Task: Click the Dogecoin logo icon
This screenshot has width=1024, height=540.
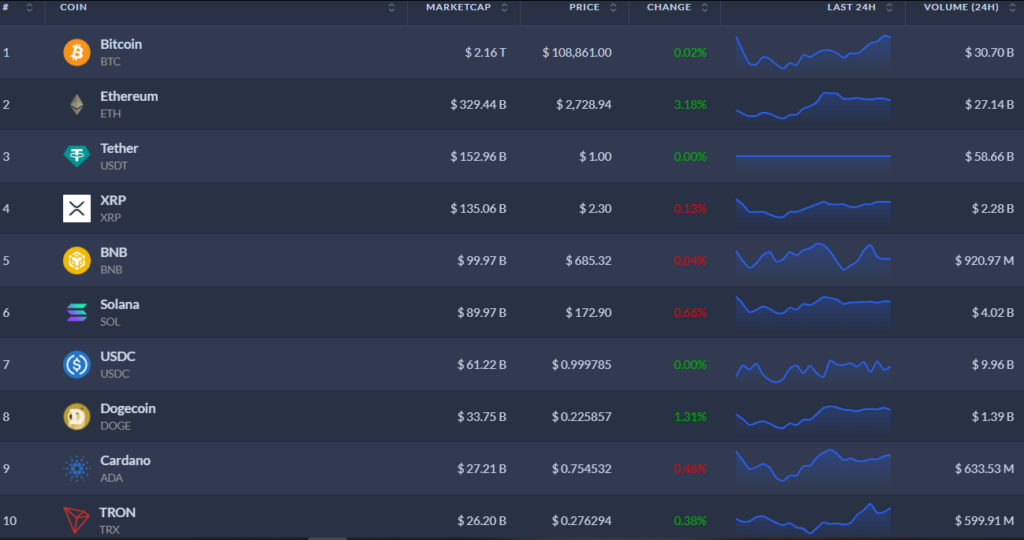Action: (x=77, y=416)
